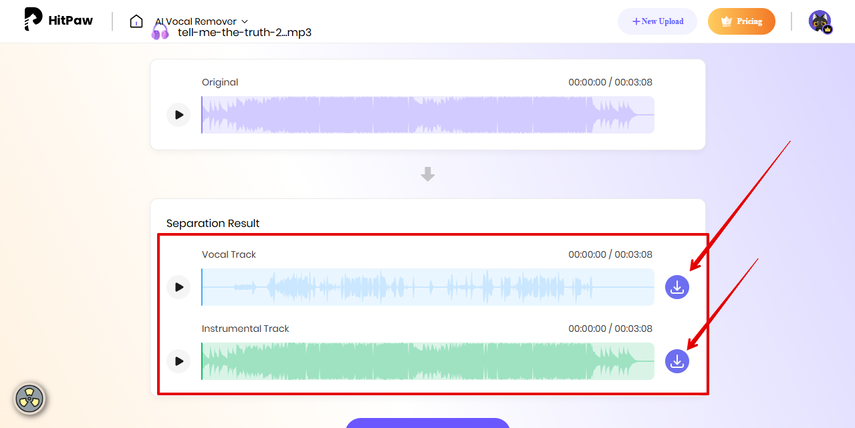The image size is (855, 428).
Task: Seek within the blue Vocal Track waveform
Action: (427, 287)
